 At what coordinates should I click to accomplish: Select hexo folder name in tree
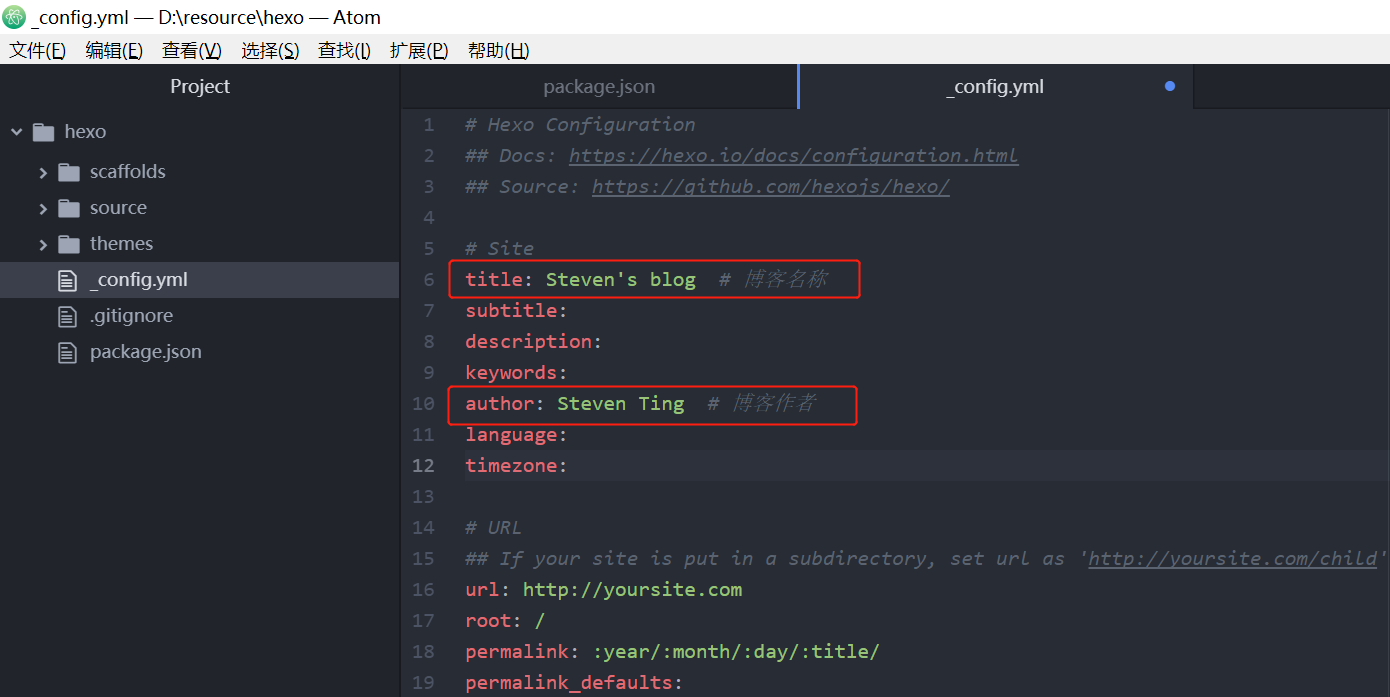[85, 132]
